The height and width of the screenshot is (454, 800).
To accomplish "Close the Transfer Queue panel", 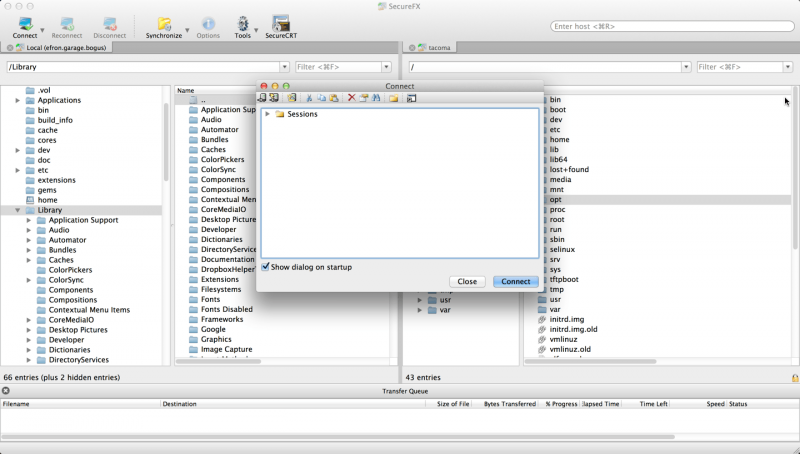I will (x=6, y=390).
